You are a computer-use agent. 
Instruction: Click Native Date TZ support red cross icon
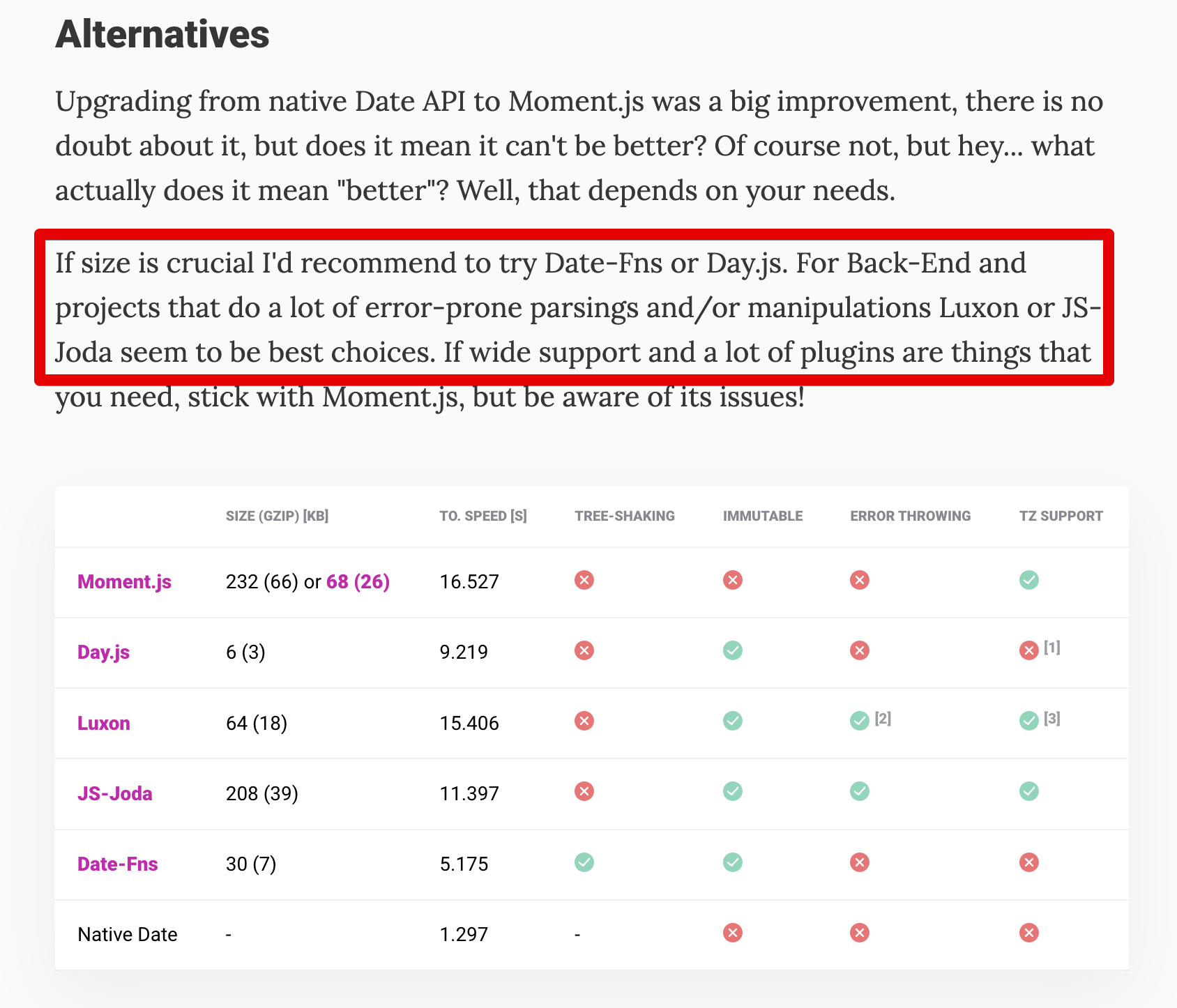pyautogui.click(x=1029, y=933)
